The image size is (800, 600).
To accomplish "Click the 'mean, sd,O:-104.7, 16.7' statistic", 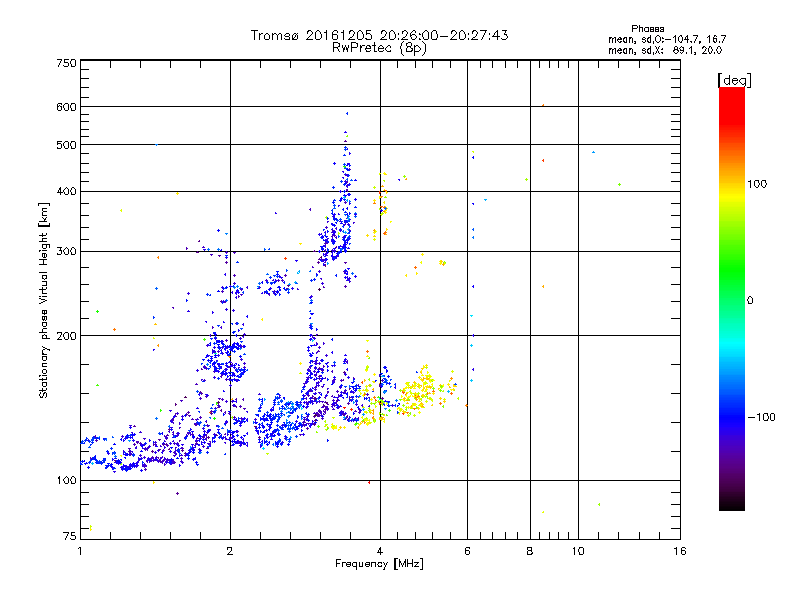I will (x=667, y=39).
